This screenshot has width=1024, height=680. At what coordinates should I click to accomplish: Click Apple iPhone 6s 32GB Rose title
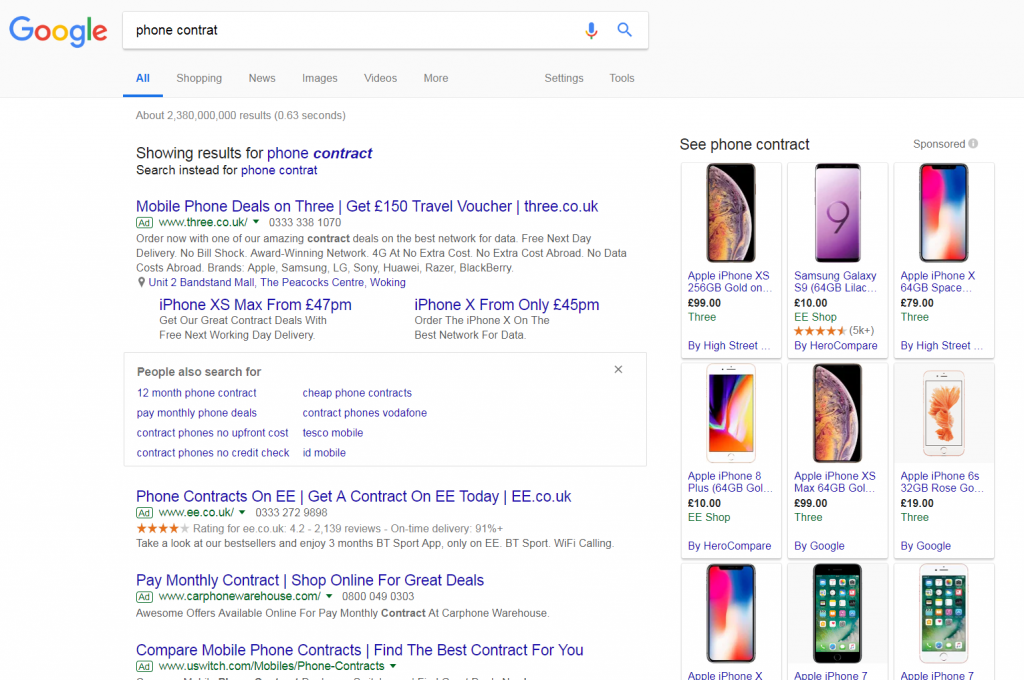(x=942, y=482)
